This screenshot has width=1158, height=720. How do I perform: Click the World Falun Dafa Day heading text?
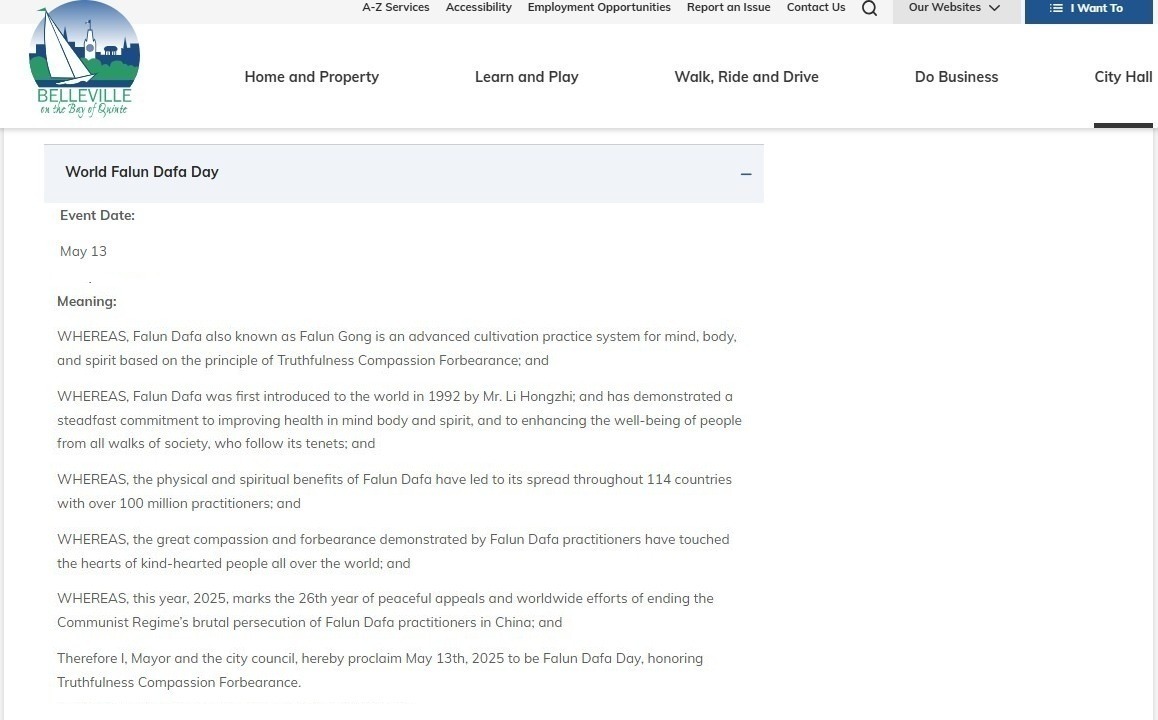(142, 172)
